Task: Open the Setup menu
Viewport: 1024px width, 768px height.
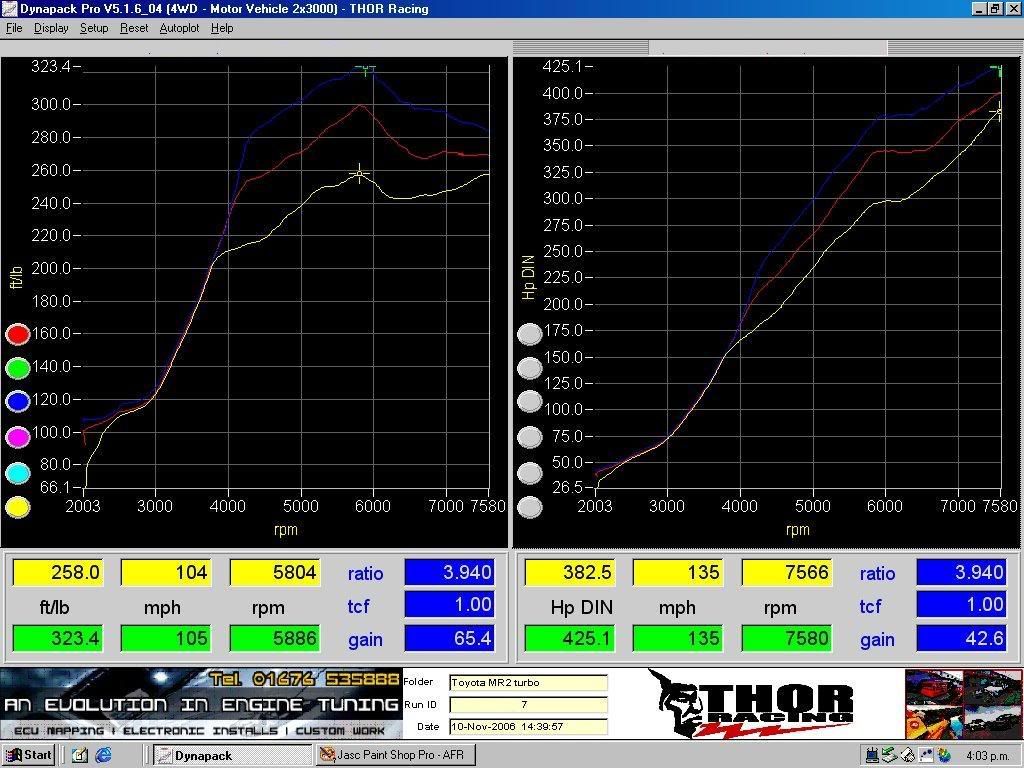Action: click(94, 28)
